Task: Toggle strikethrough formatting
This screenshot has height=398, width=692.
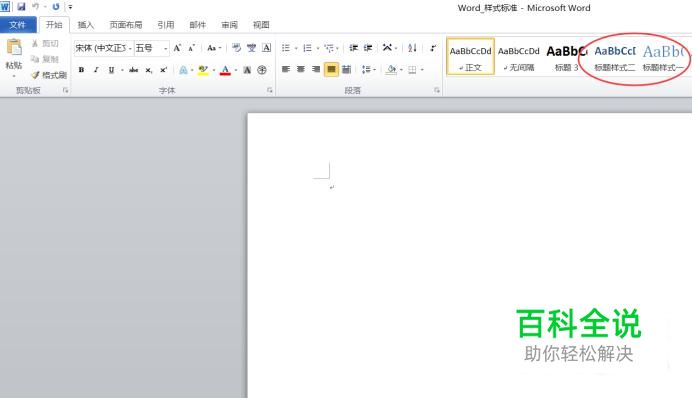Action: [x=134, y=70]
